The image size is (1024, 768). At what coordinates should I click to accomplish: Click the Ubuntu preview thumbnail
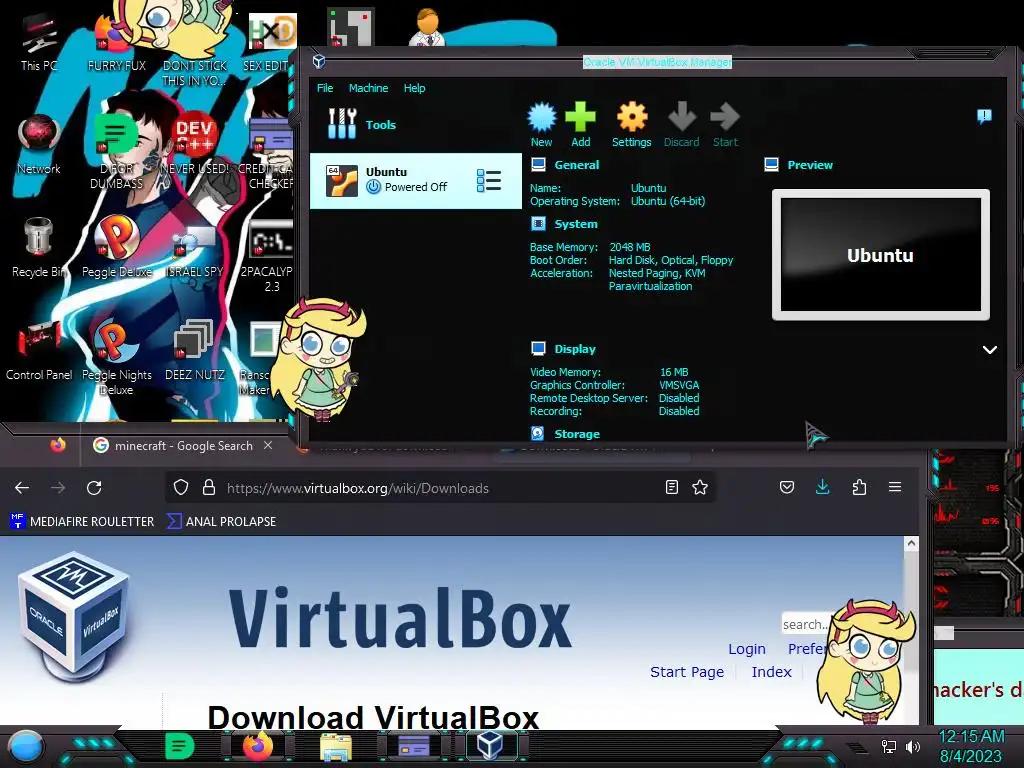pos(880,255)
